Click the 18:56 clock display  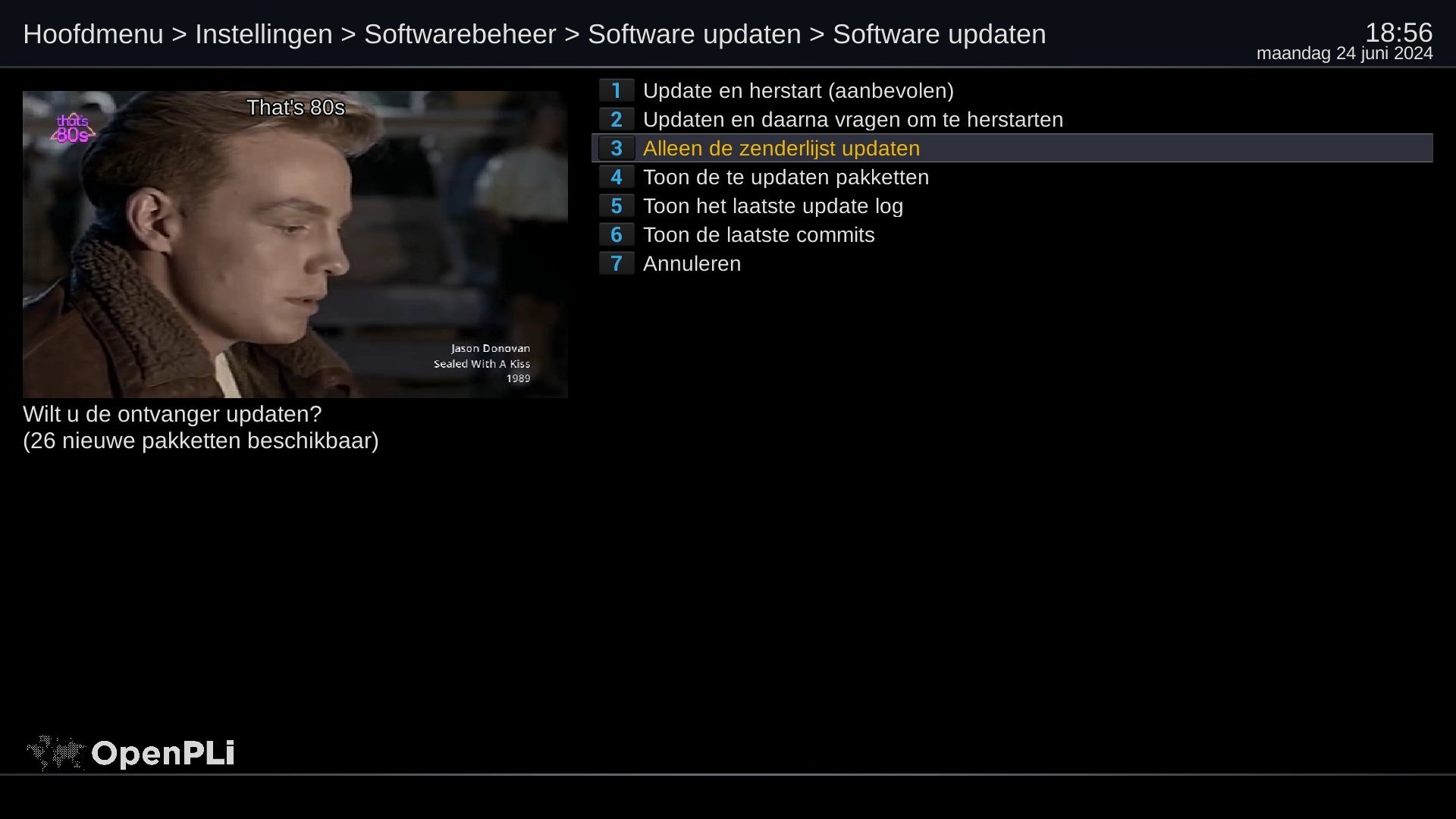point(1398,33)
